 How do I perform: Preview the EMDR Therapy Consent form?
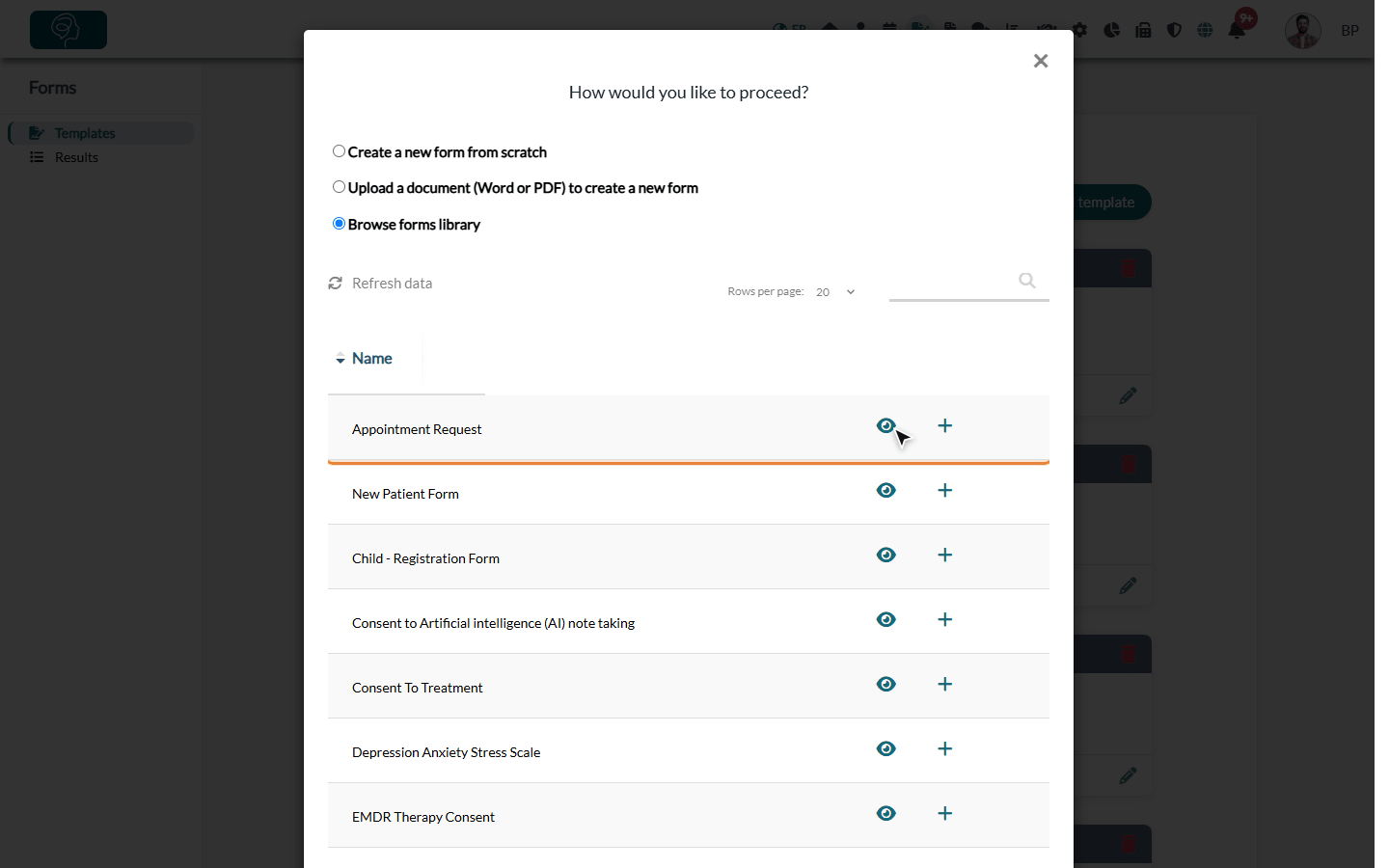tap(885, 813)
